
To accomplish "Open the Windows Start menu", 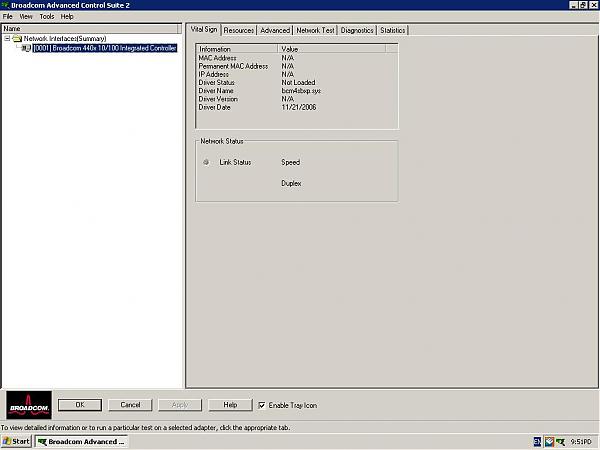I will 16,442.
